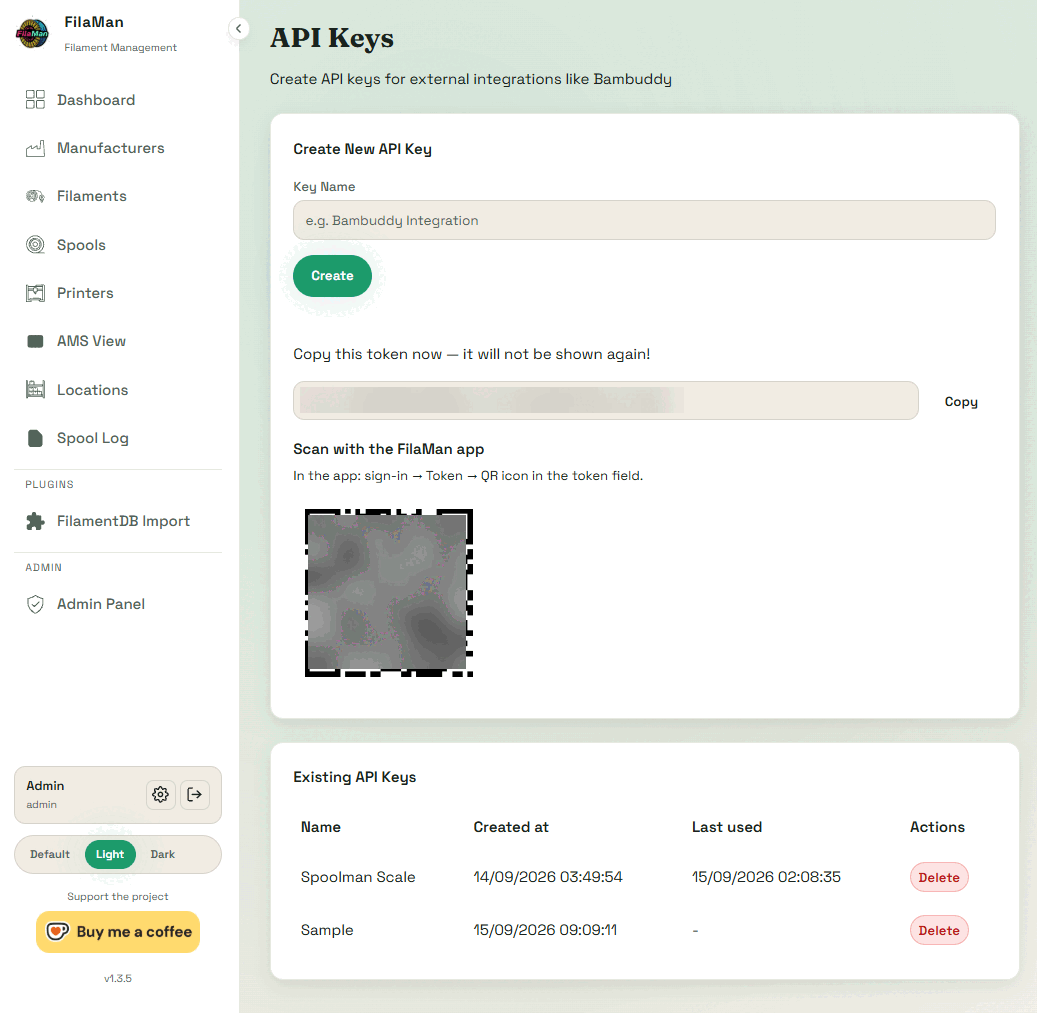Viewport: 1037px width, 1013px height.
Task: Click the blurred token field
Action: [x=606, y=401]
